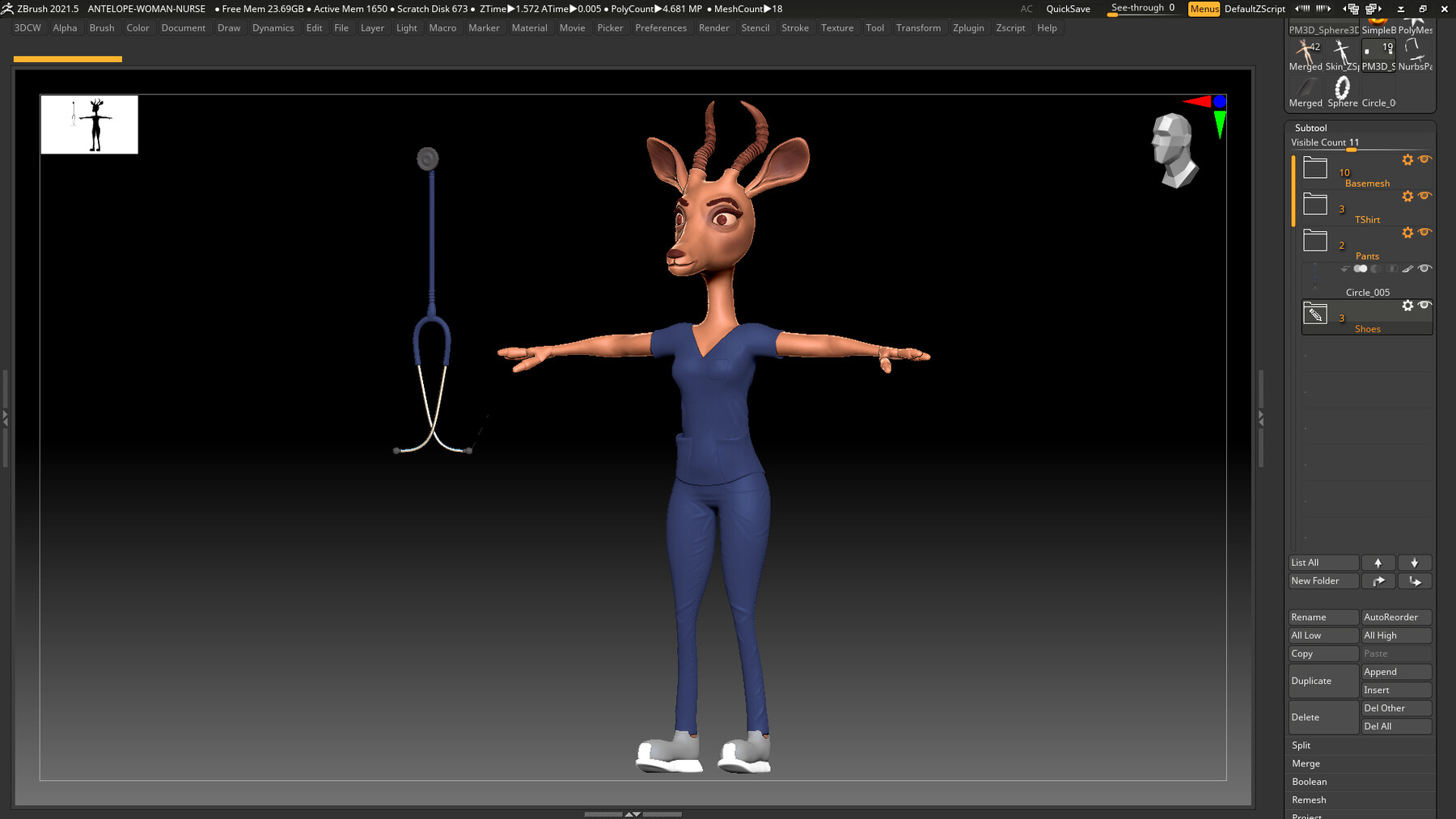Hide the Basemesh folder with its eye icon
Screen dimensions: 1456x819
pos(1424,159)
